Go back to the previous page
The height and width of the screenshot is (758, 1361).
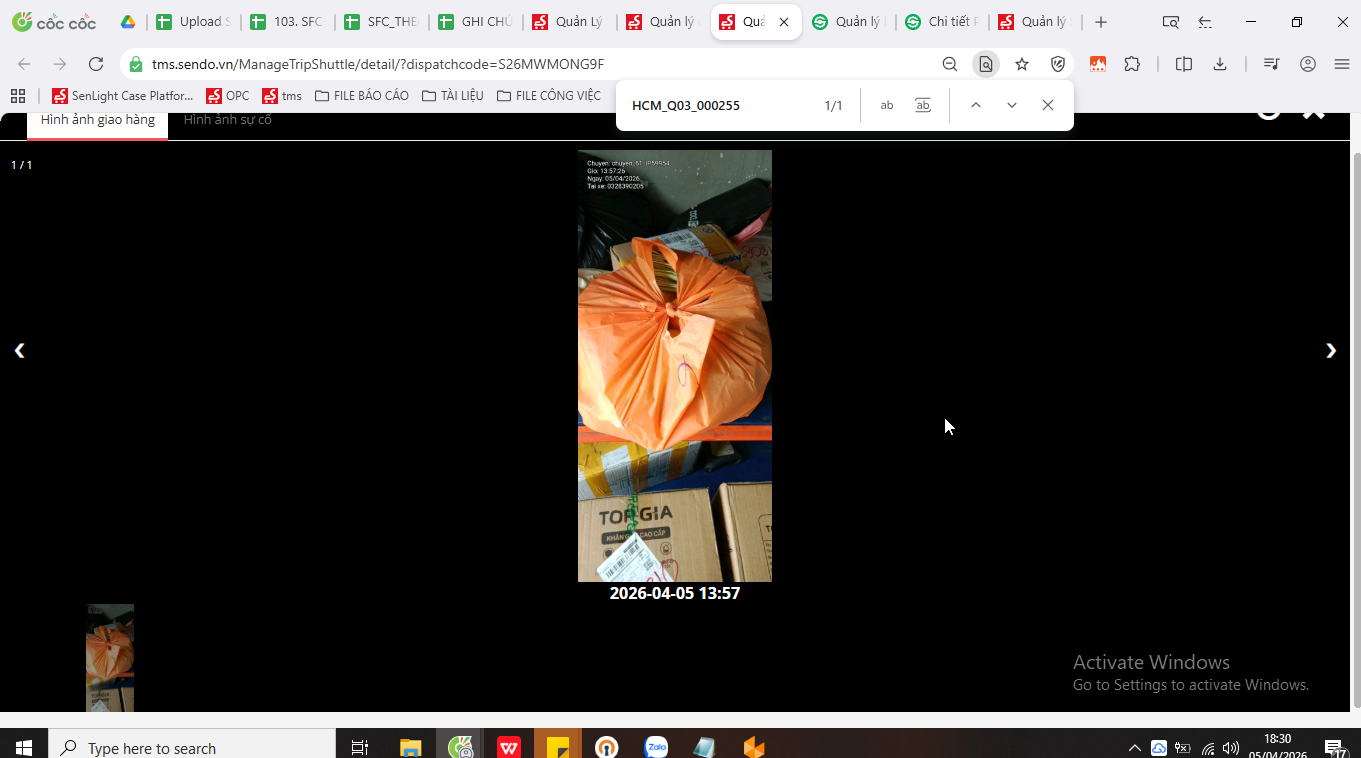pos(24,64)
